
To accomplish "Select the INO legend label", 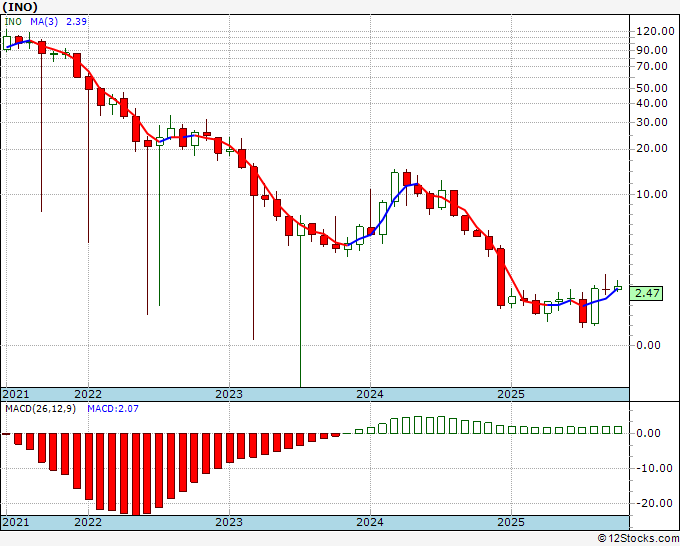I will [x=13, y=22].
